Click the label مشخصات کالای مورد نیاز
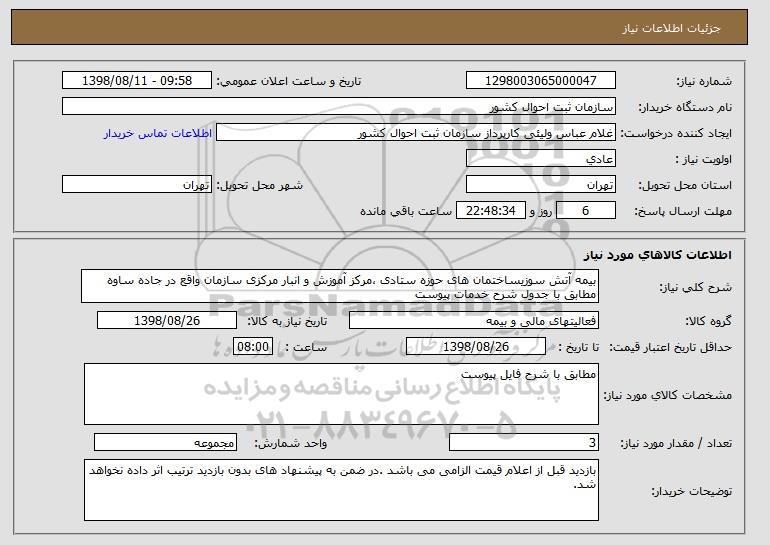770x545 pixels. [x=667, y=395]
